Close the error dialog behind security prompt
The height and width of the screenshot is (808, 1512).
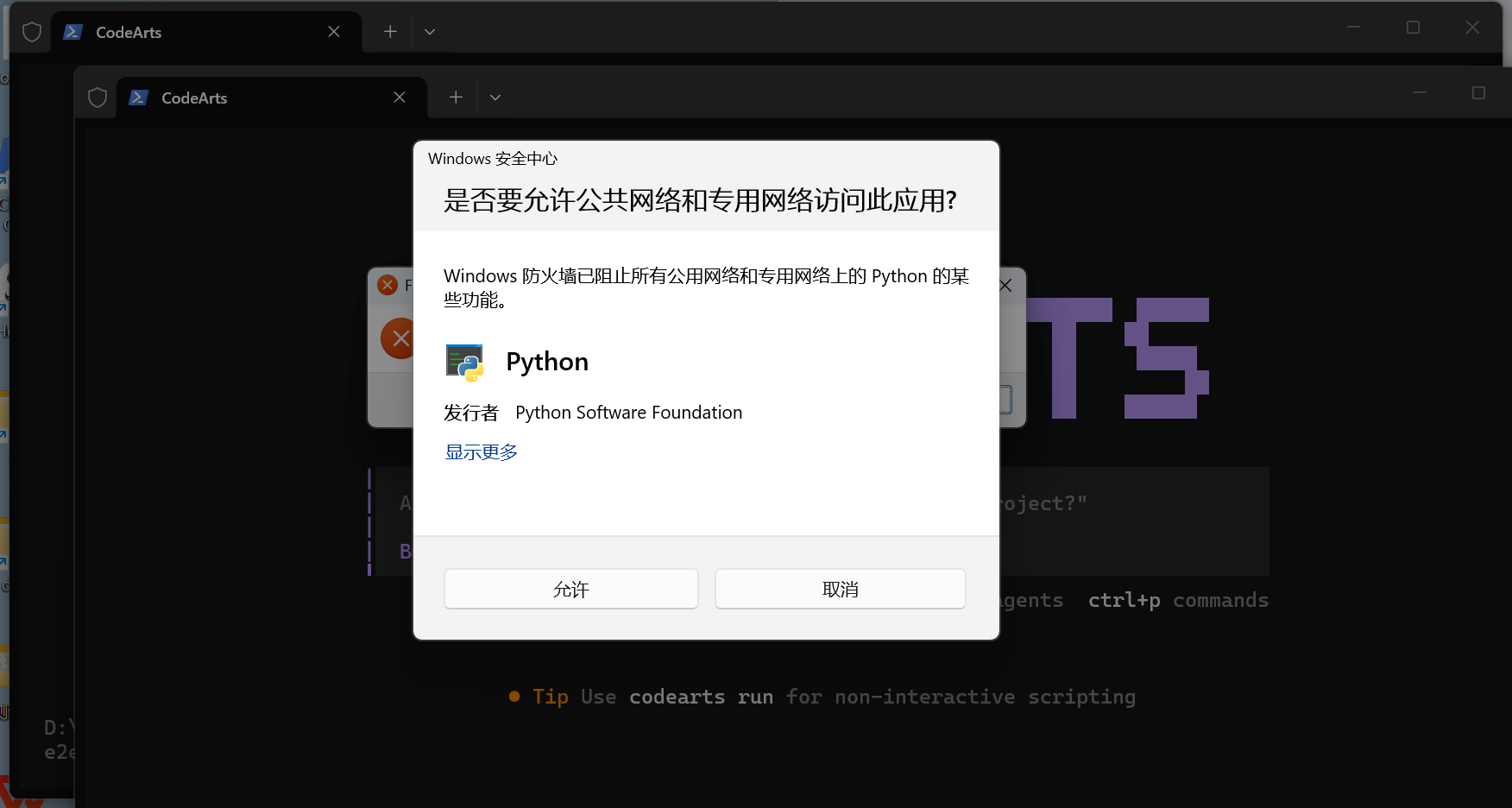pyautogui.click(x=1006, y=286)
